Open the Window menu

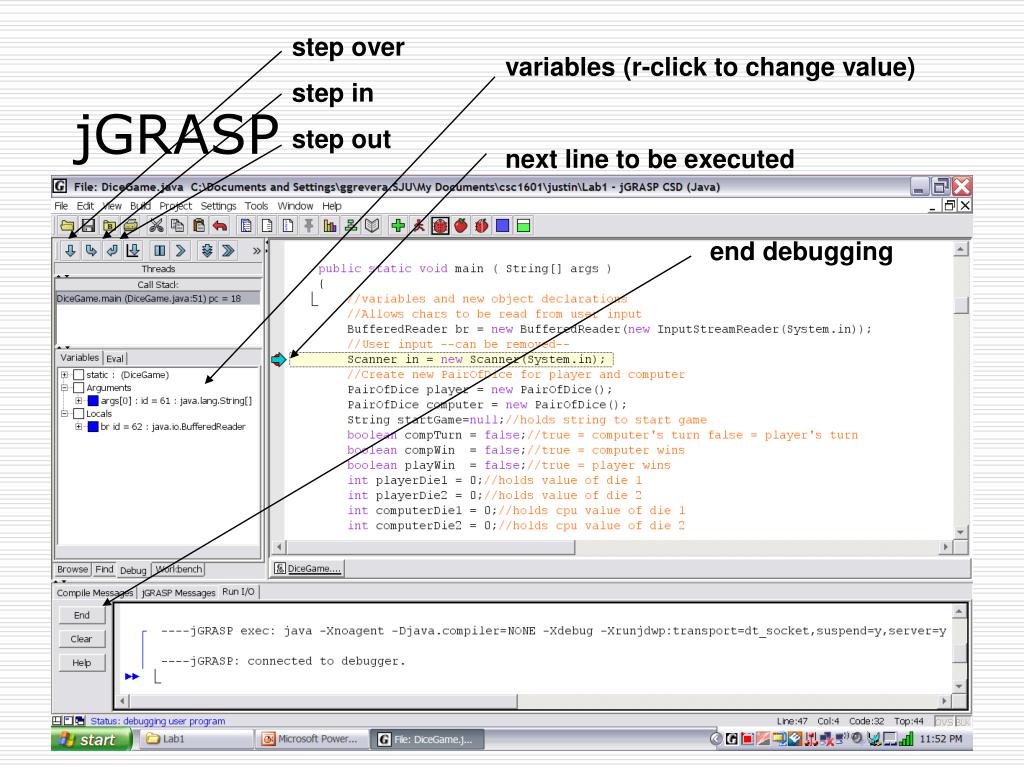point(295,206)
